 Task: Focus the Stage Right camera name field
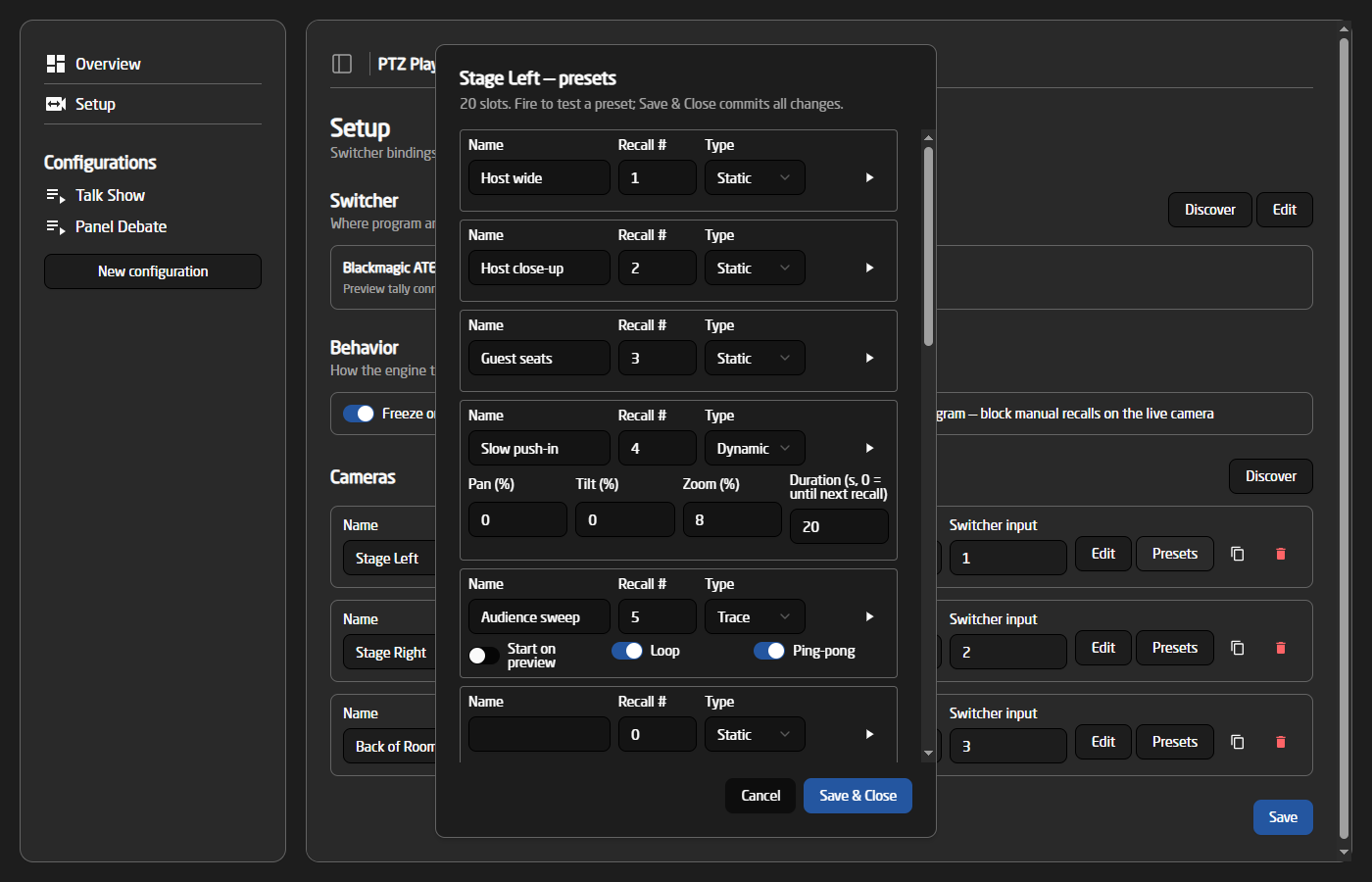pos(390,652)
